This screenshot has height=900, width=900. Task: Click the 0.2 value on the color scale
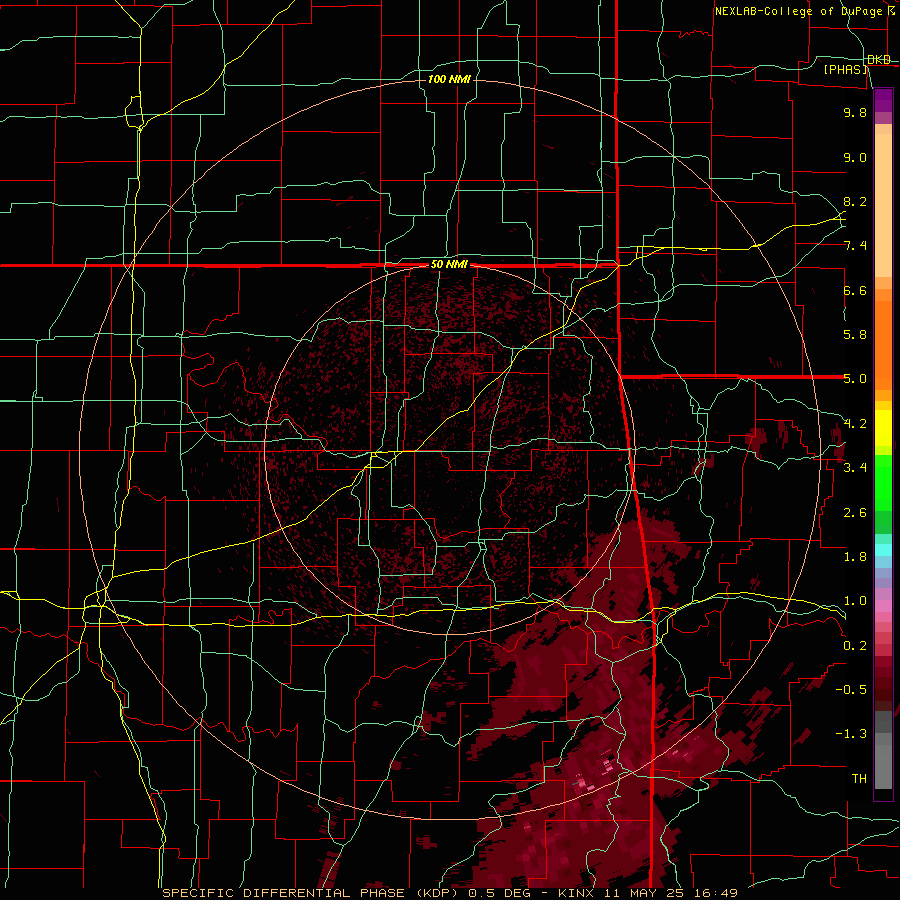click(x=855, y=646)
